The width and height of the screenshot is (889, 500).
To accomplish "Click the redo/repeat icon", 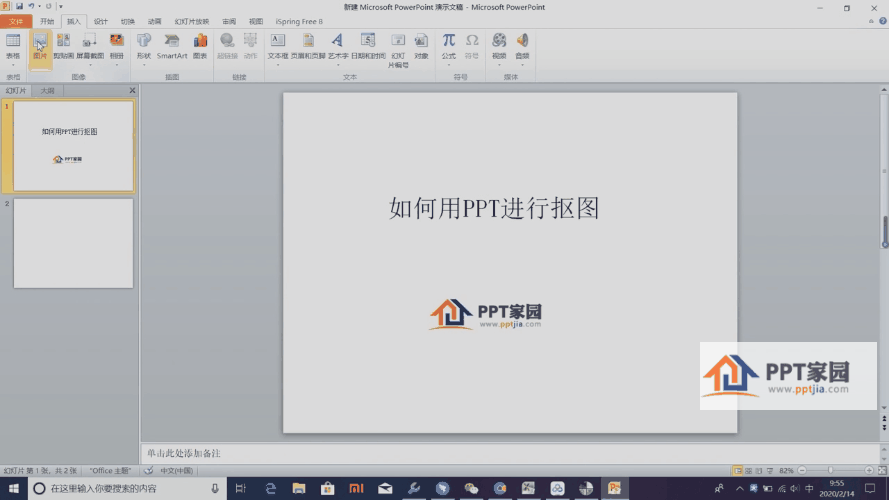I will 49,6.
